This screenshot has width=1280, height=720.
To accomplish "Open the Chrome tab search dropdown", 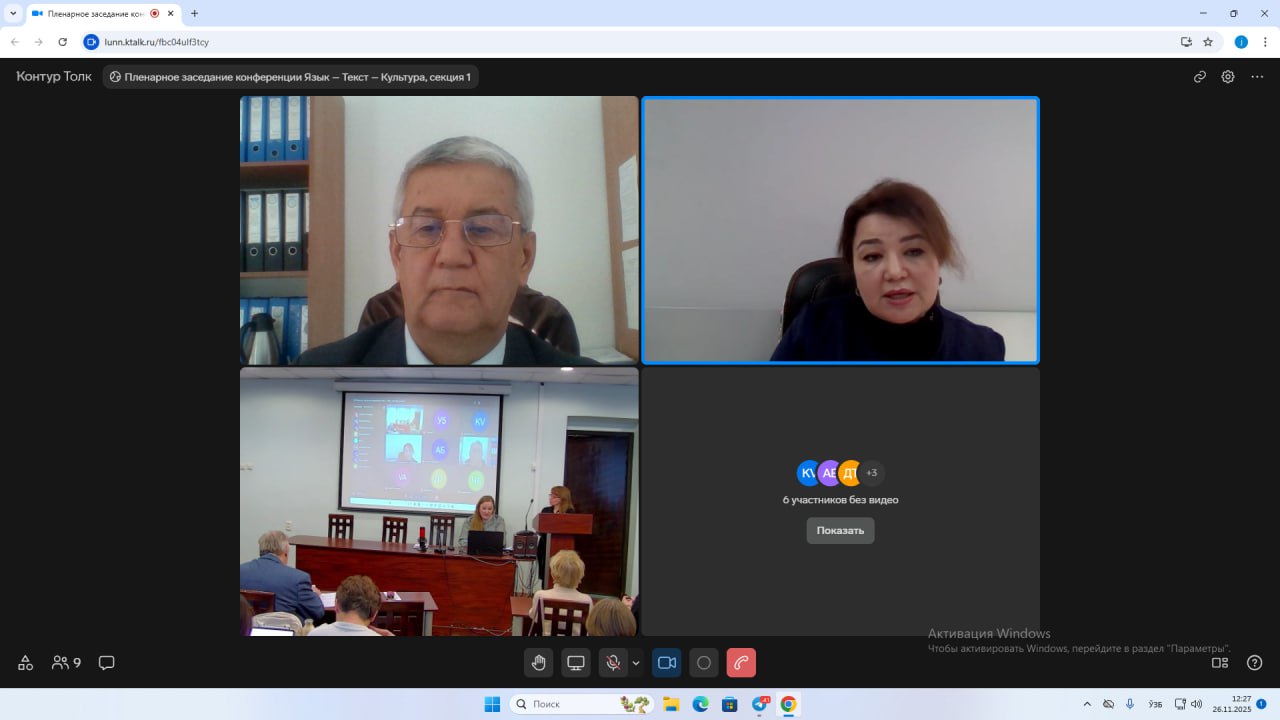I will pos(13,14).
